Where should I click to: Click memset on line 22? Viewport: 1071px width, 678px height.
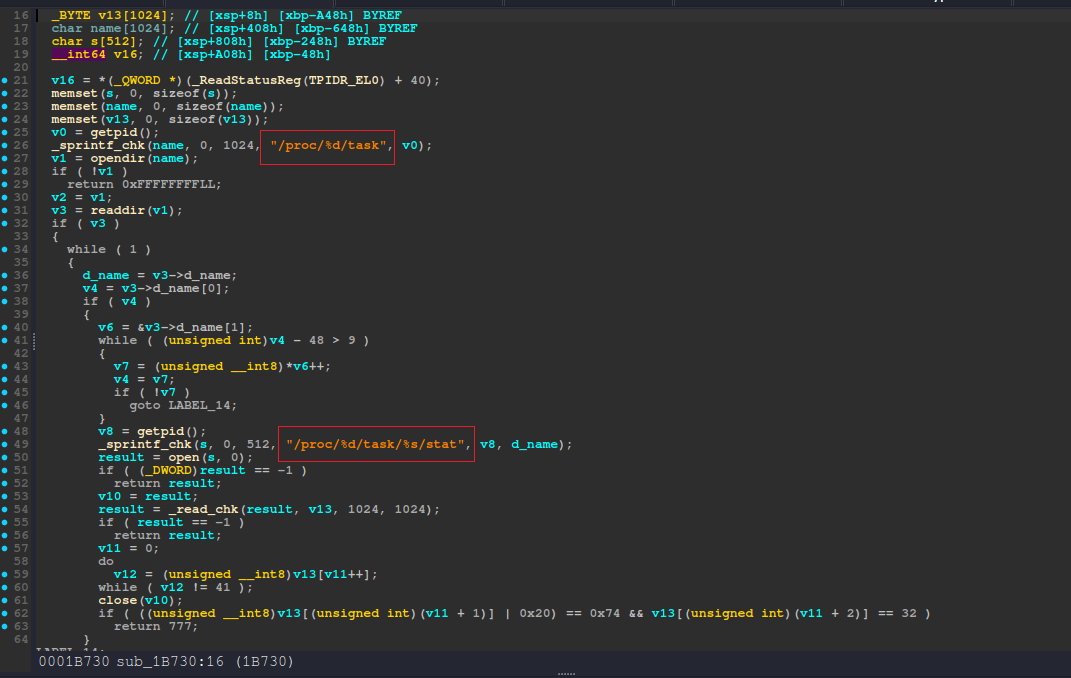[74, 94]
